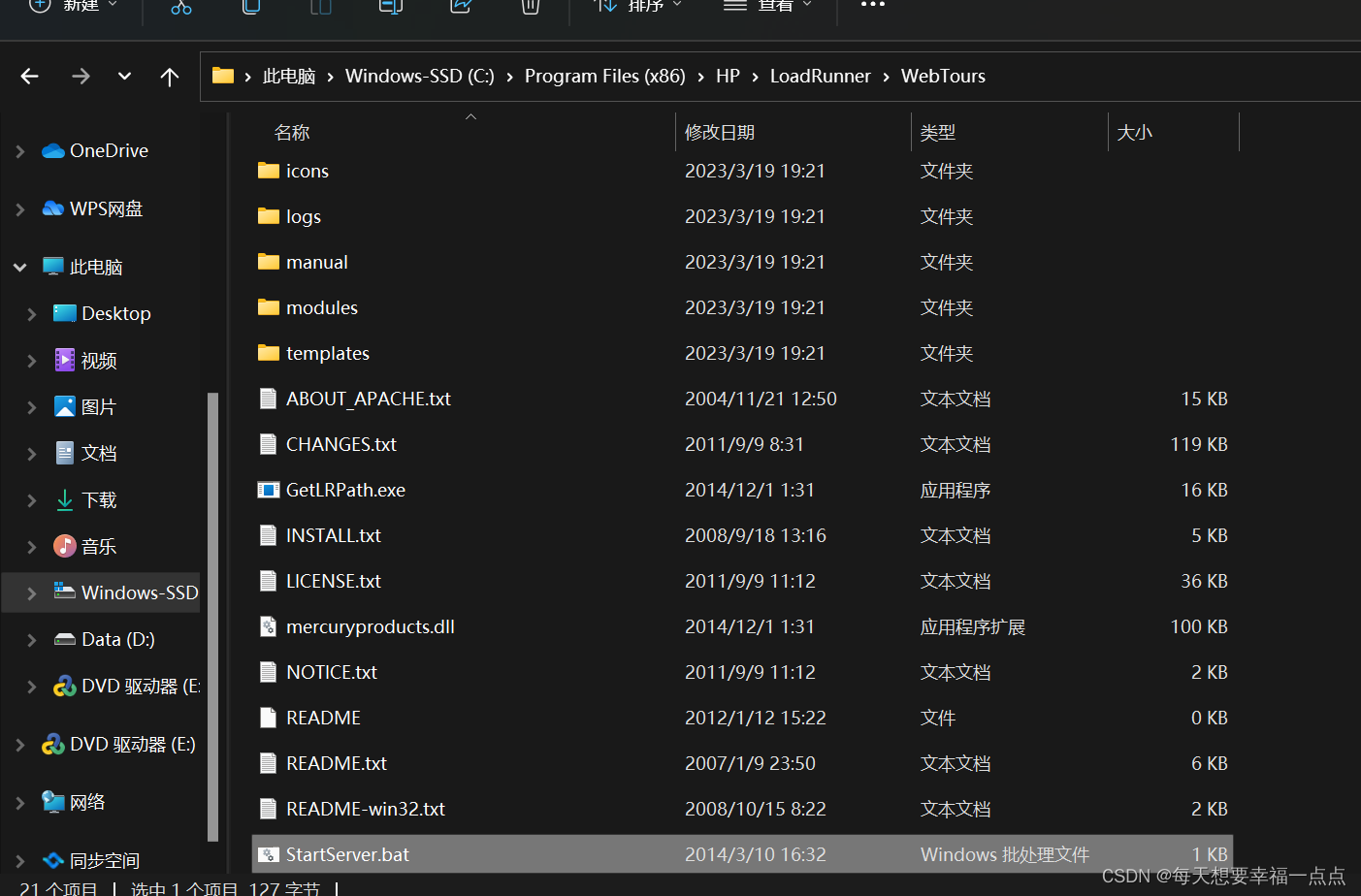Select NOTICE.txt file

pyautogui.click(x=332, y=672)
